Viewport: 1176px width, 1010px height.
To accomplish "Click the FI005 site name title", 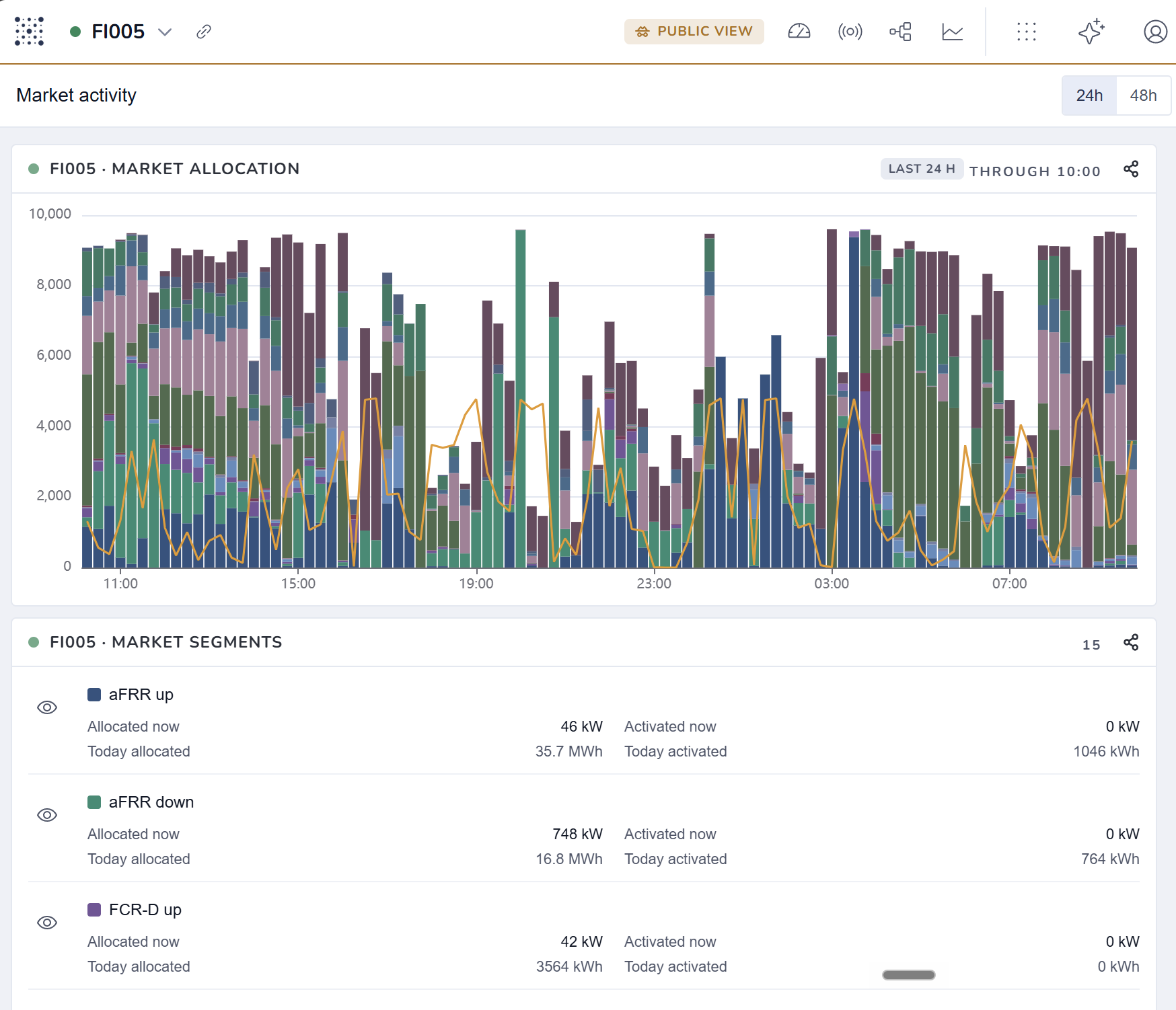I will 118,32.
